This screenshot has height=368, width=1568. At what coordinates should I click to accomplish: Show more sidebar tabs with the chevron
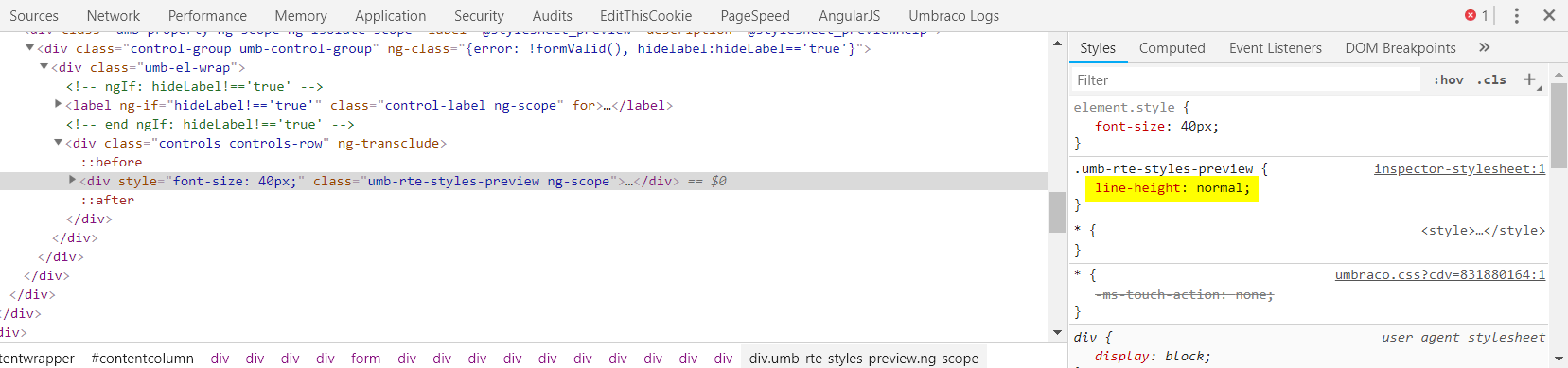click(1485, 47)
